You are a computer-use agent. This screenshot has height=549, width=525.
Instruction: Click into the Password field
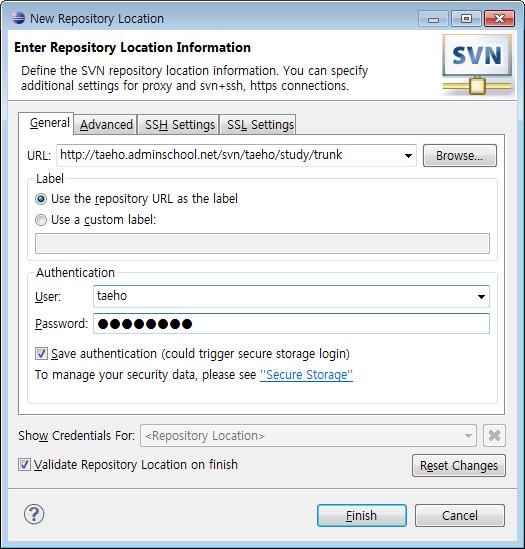pos(291,324)
